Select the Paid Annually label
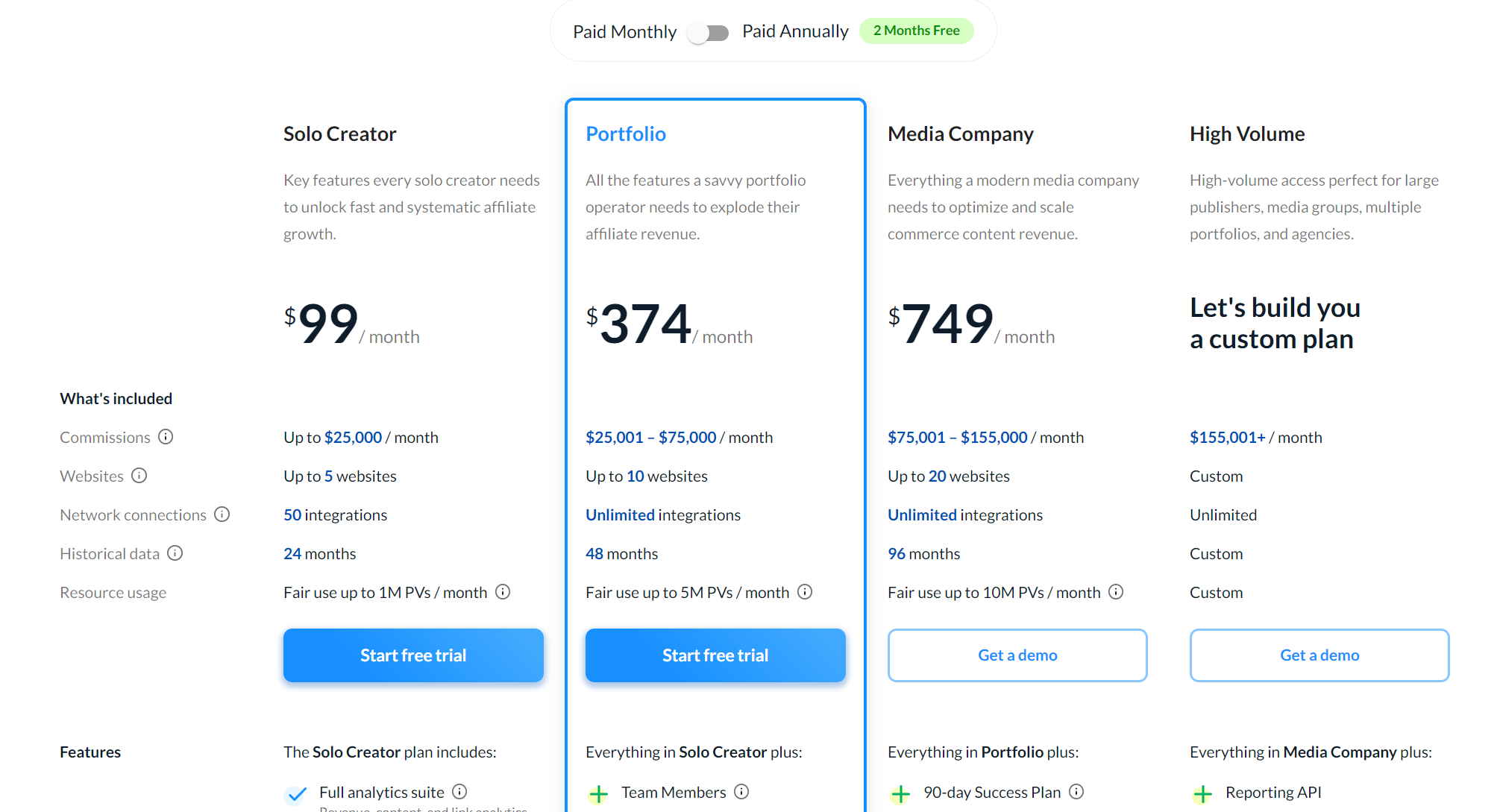 pyautogui.click(x=795, y=31)
